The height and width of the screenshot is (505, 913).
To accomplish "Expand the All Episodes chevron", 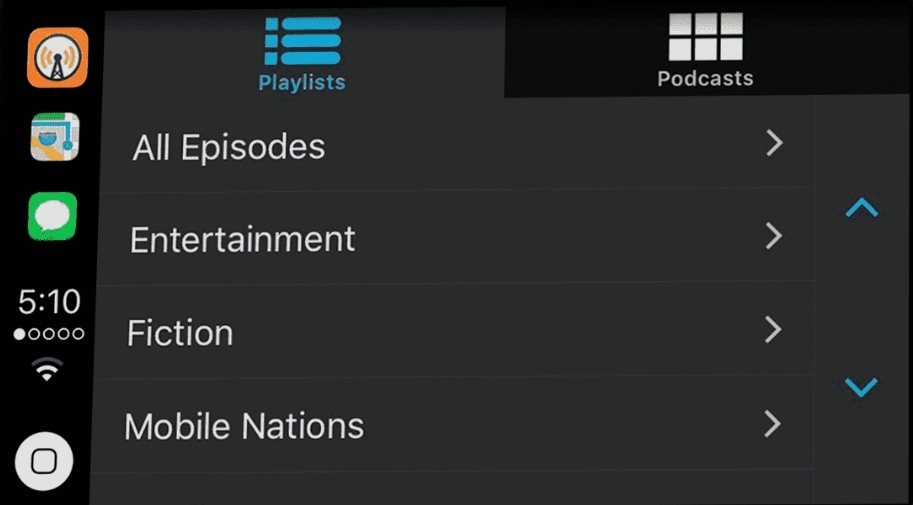I will click(774, 143).
